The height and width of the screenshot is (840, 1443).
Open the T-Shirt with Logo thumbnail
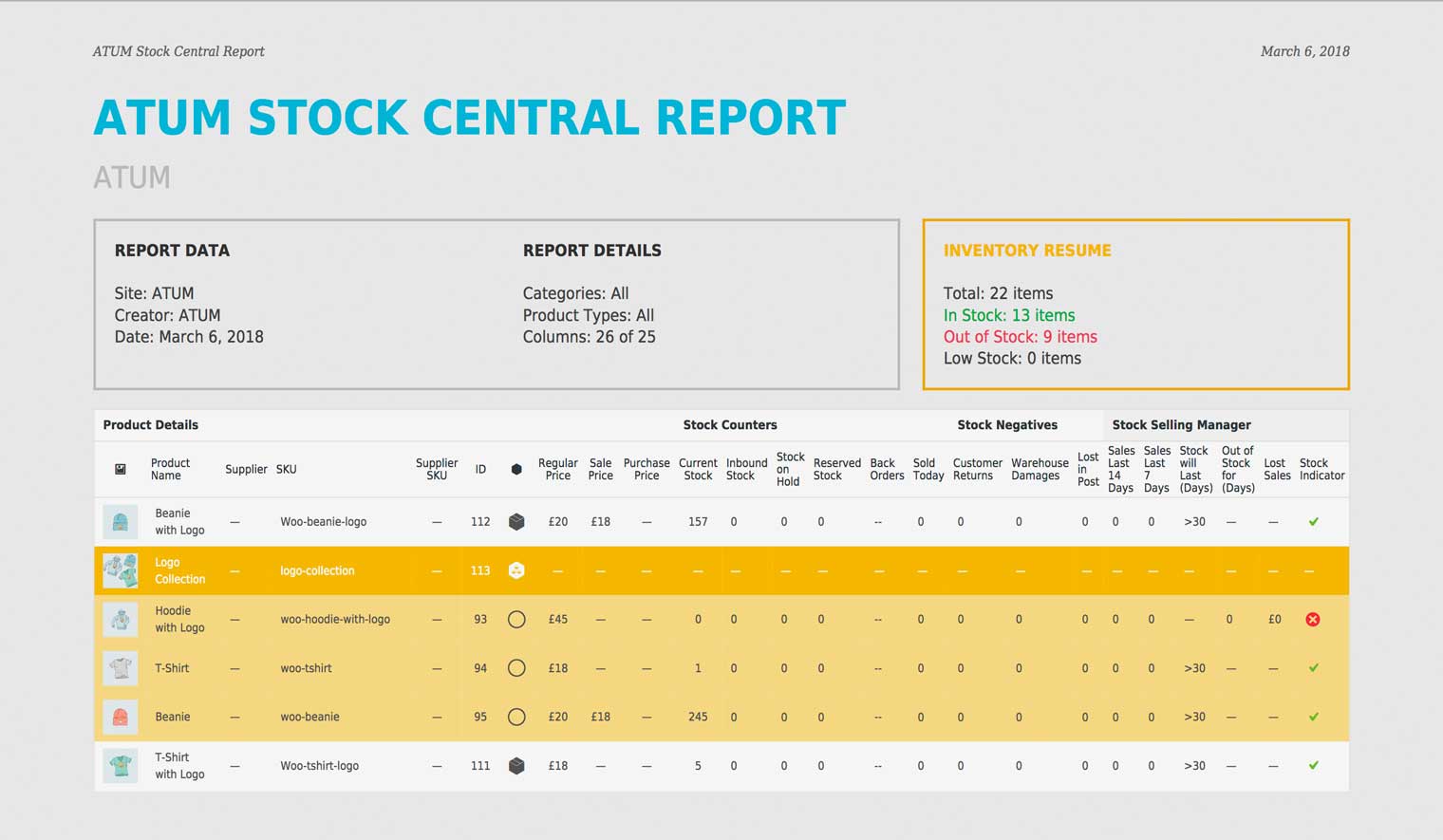click(121, 766)
